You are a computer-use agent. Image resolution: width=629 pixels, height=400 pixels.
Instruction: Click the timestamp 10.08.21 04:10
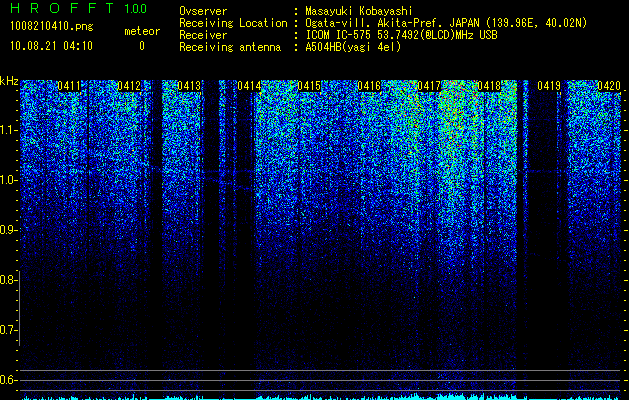(x=51, y=46)
